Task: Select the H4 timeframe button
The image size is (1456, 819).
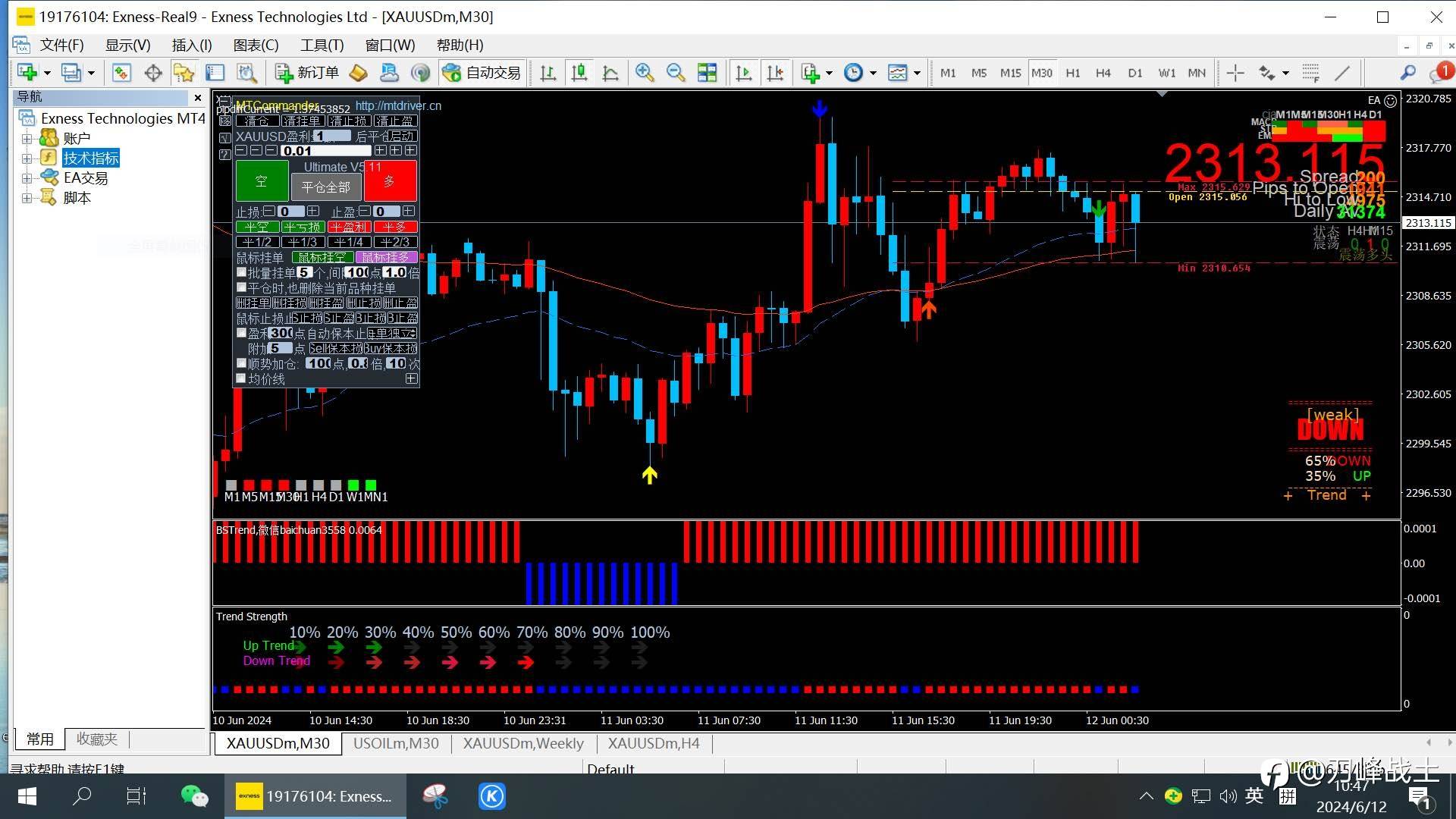Action: 1103,73
